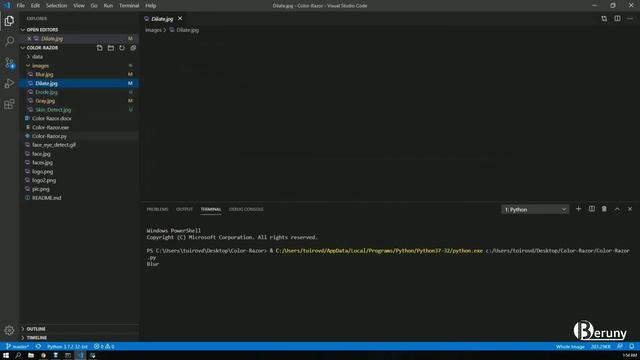Open the Source Control view
Screen dimensions: 640x360
pos(9,62)
